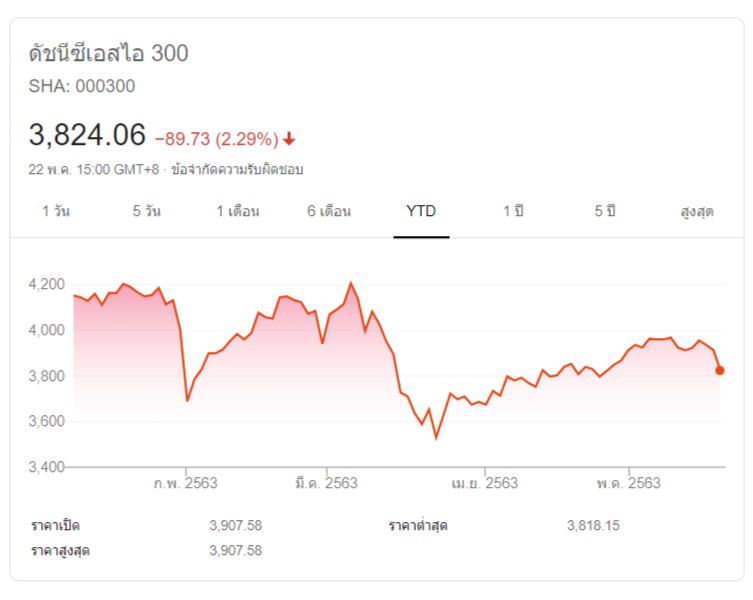The image size is (753, 600).
Task: Click the เม.ย. 2563 axis label
Action: 485,483
